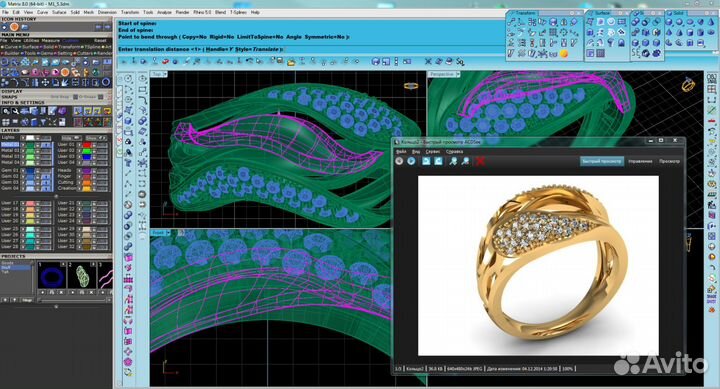Click the rotate left icon in ACDSee viewer
Screen dimensions: 720x389
pos(426,161)
